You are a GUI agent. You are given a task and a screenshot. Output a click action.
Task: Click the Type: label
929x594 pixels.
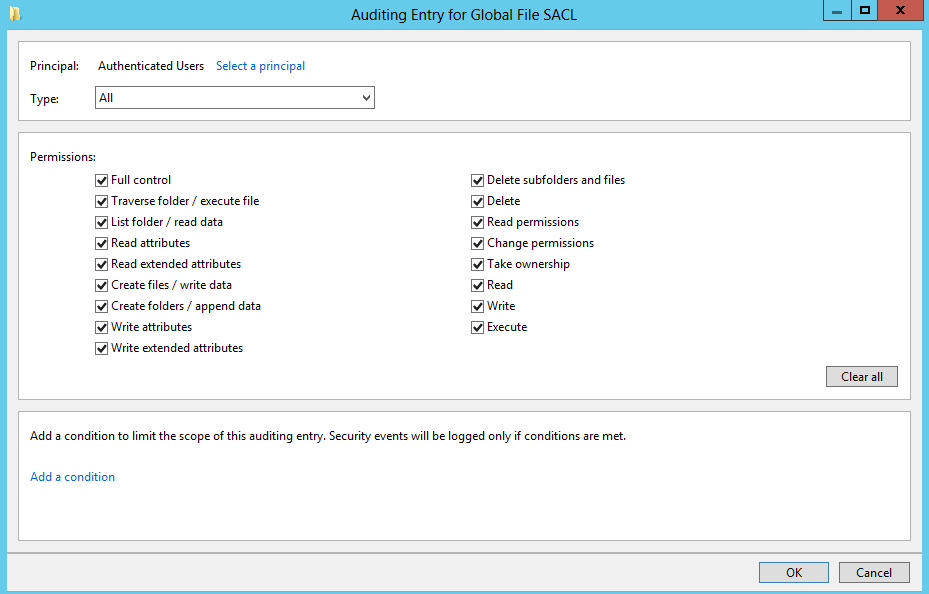(x=44, y=99)
